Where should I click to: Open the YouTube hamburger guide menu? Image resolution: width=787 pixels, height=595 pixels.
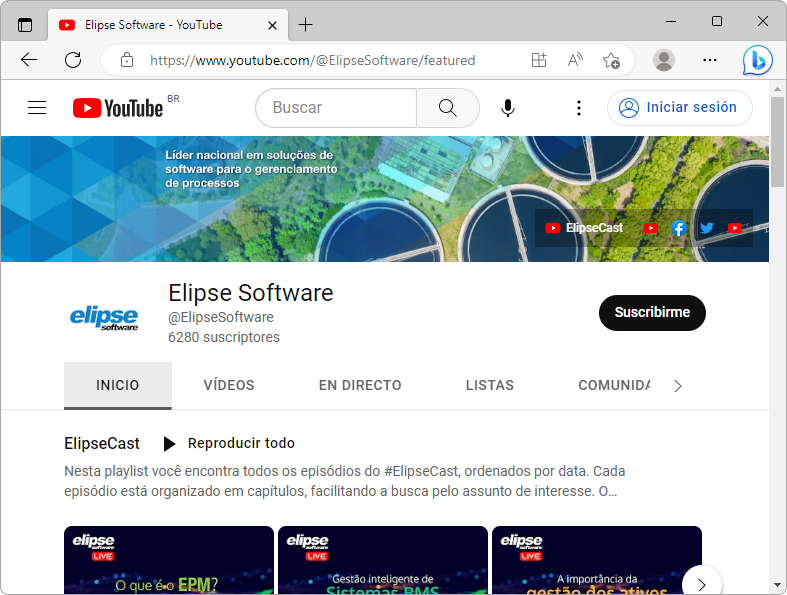click(x=37, y=108)
